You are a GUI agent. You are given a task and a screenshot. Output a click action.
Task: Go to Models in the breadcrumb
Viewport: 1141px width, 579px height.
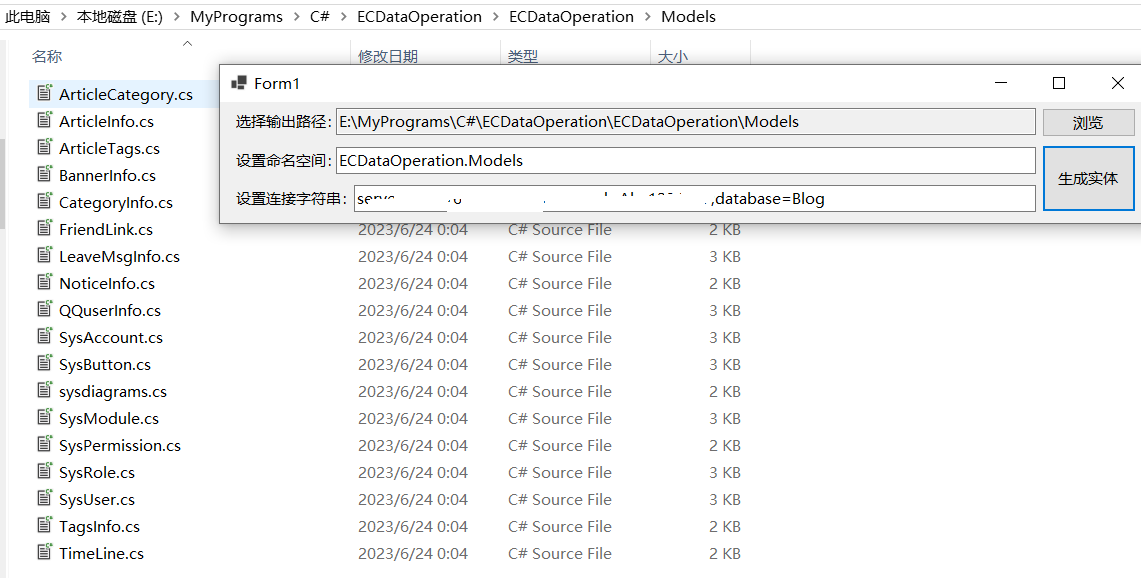coord(688,16)
